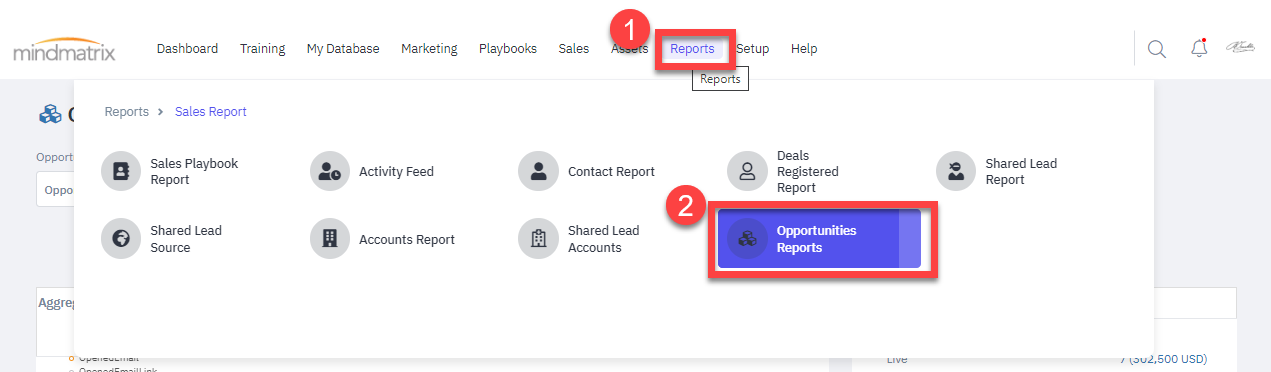
Task: Click the Live opportunities link
Action: coord(897,359)
